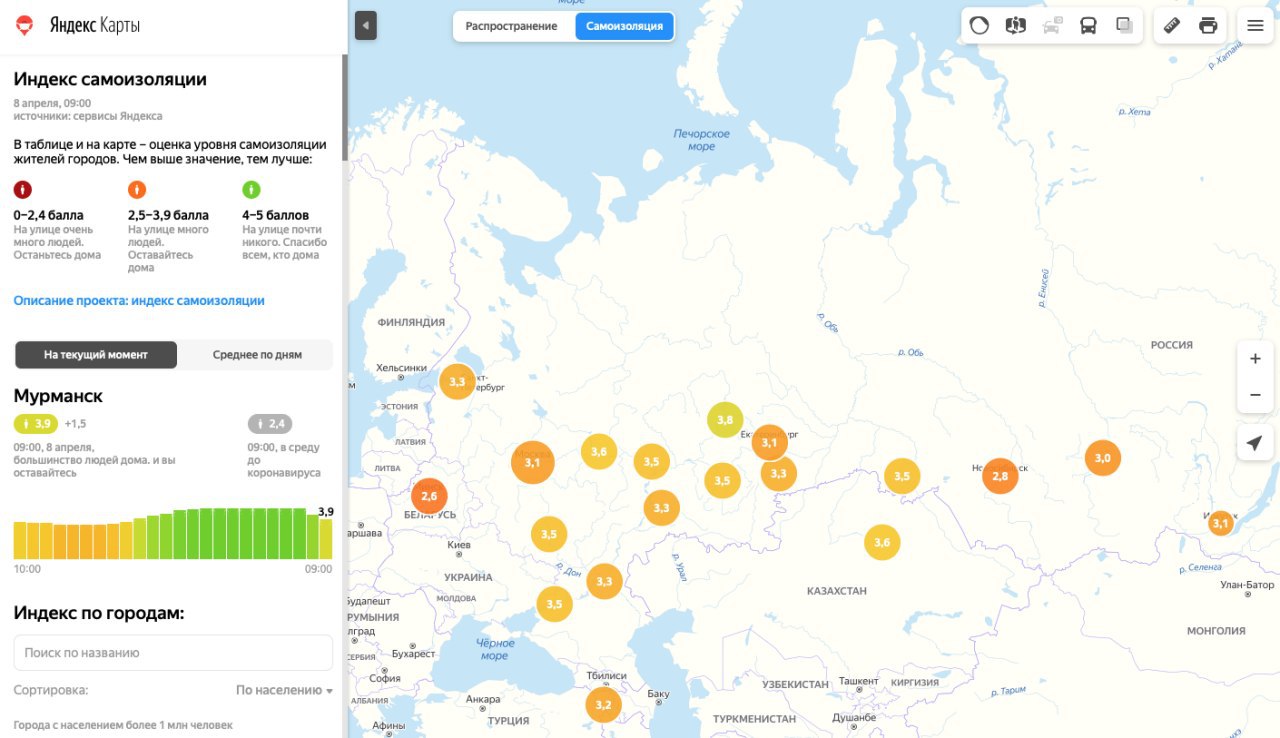This screenshot has height=738, width=1280.
Task: Collapse the side panel with arrow button
Action: click(x=365, y=26)
